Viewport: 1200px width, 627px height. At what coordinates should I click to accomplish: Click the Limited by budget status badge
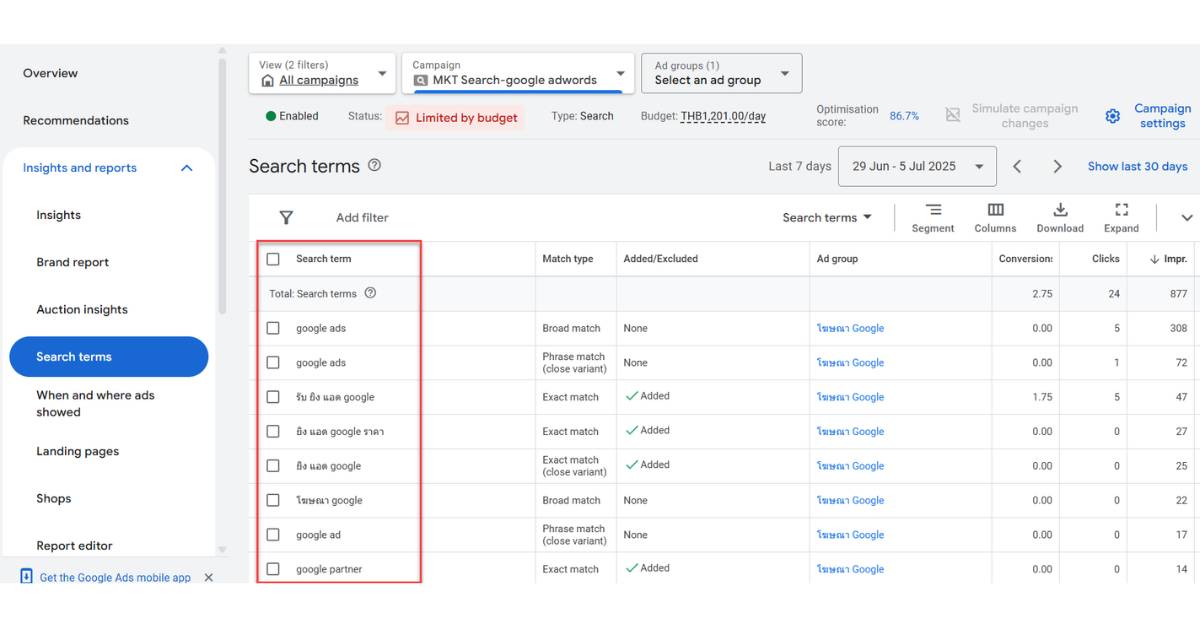(455, 118)
